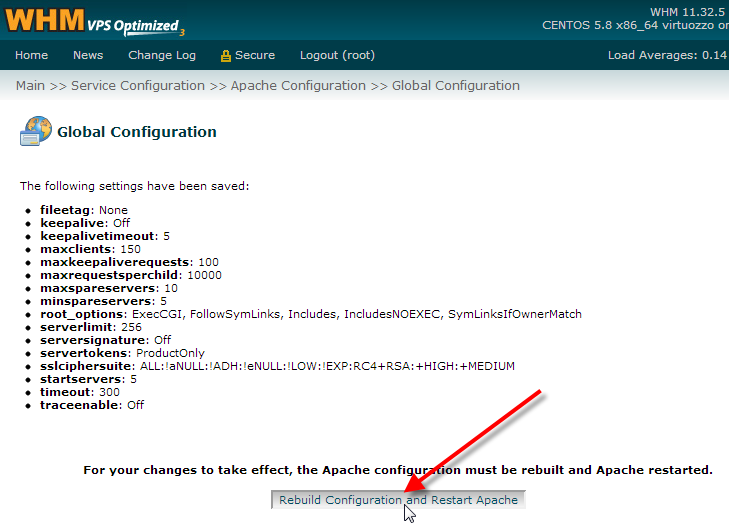Screen dimensions: 729x526
Task: Click the WHM VPS Optimized logo
Action: coord(95,21)
